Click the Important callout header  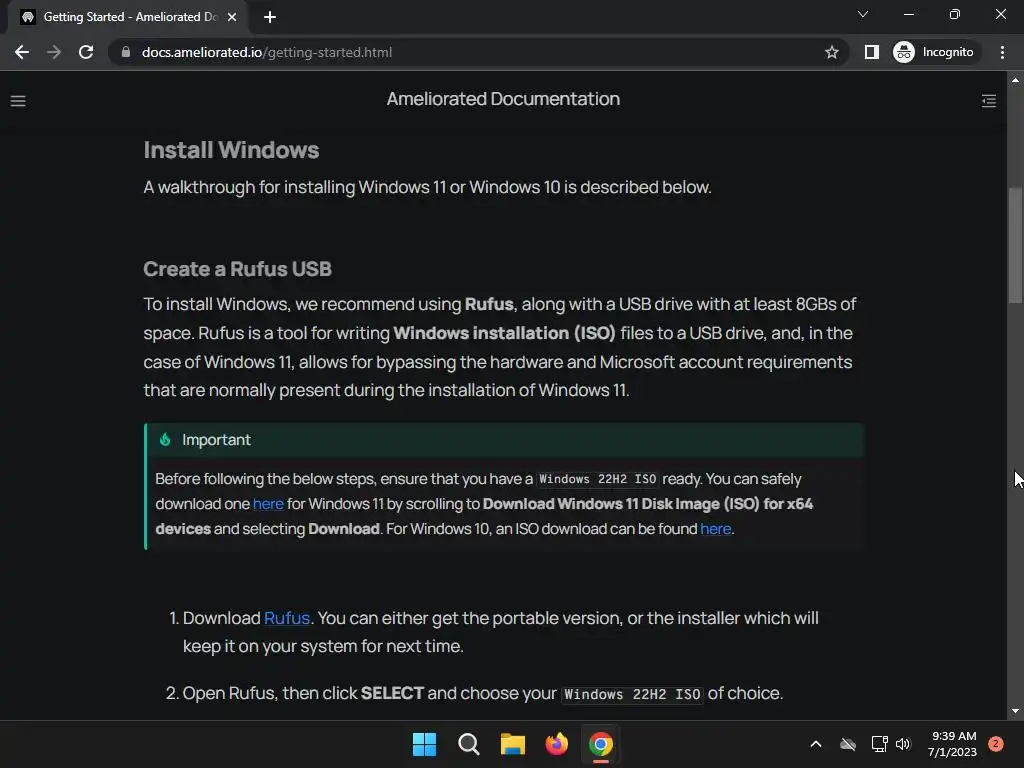[x=504, y=440]
